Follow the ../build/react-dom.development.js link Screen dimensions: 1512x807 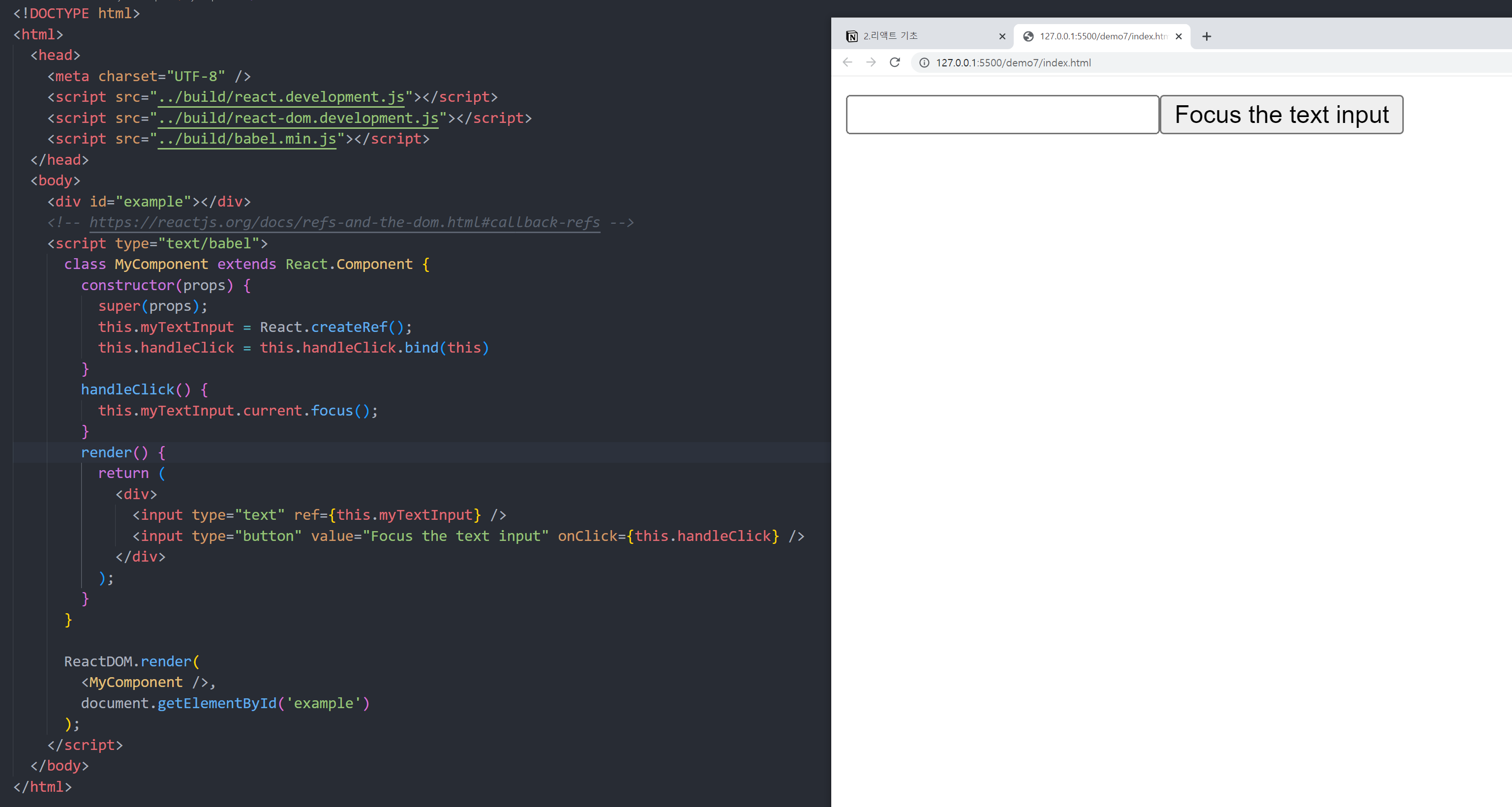click(x=298, y=118)
